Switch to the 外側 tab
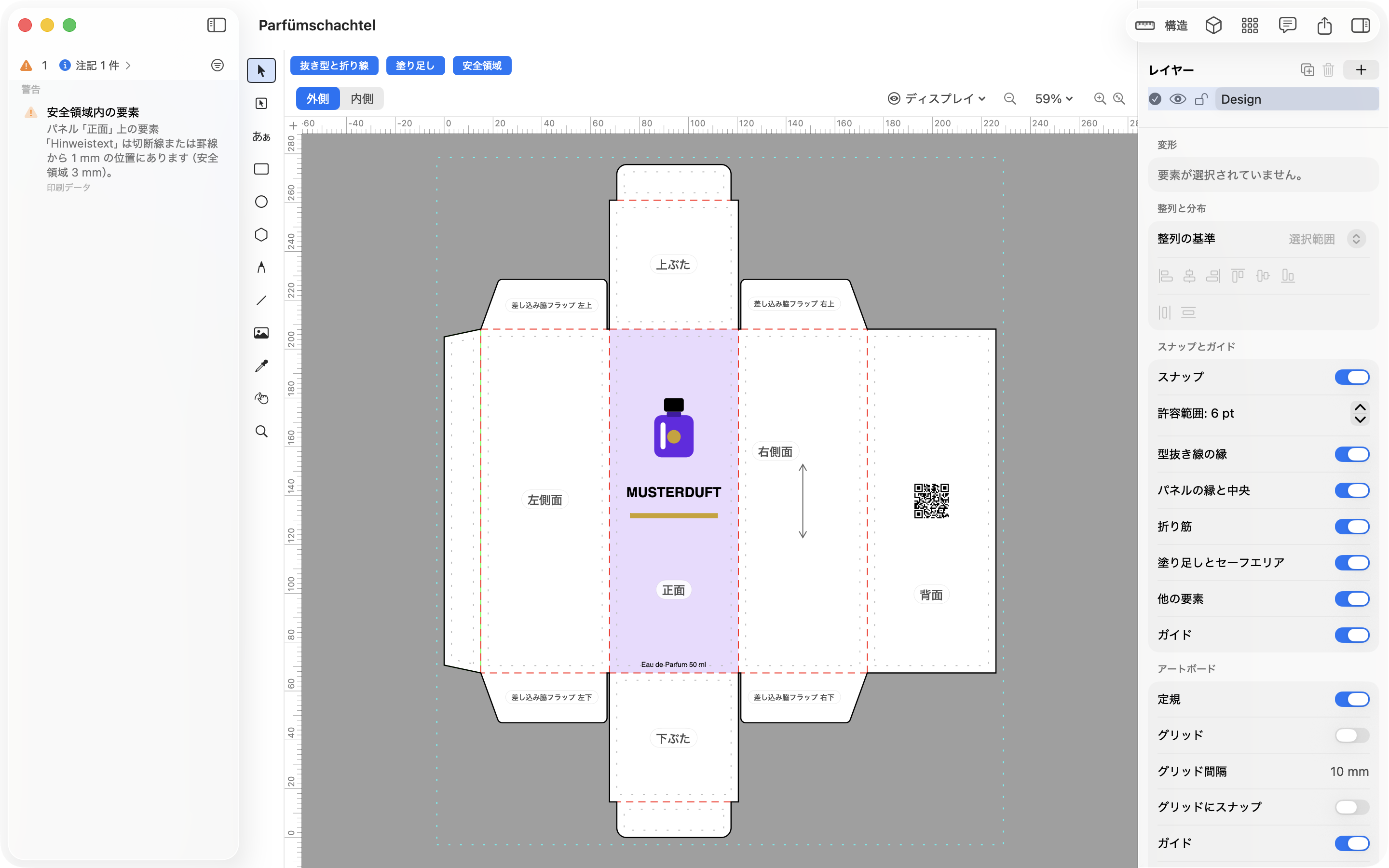The width and height of the screenshot is (1389, 868). point(318,99)
